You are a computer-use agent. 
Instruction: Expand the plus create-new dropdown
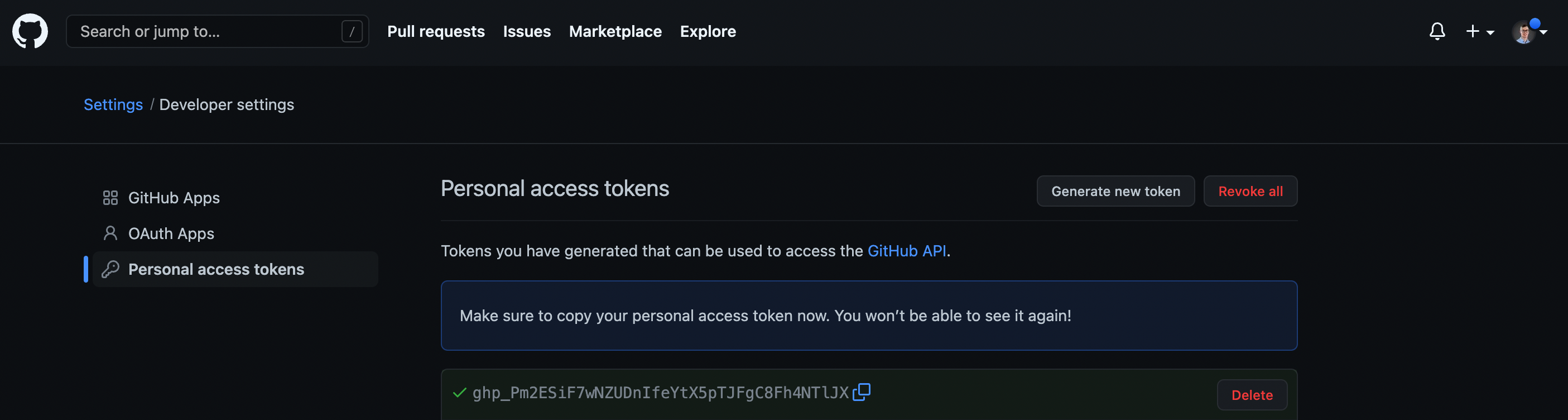pos(1480,31)
